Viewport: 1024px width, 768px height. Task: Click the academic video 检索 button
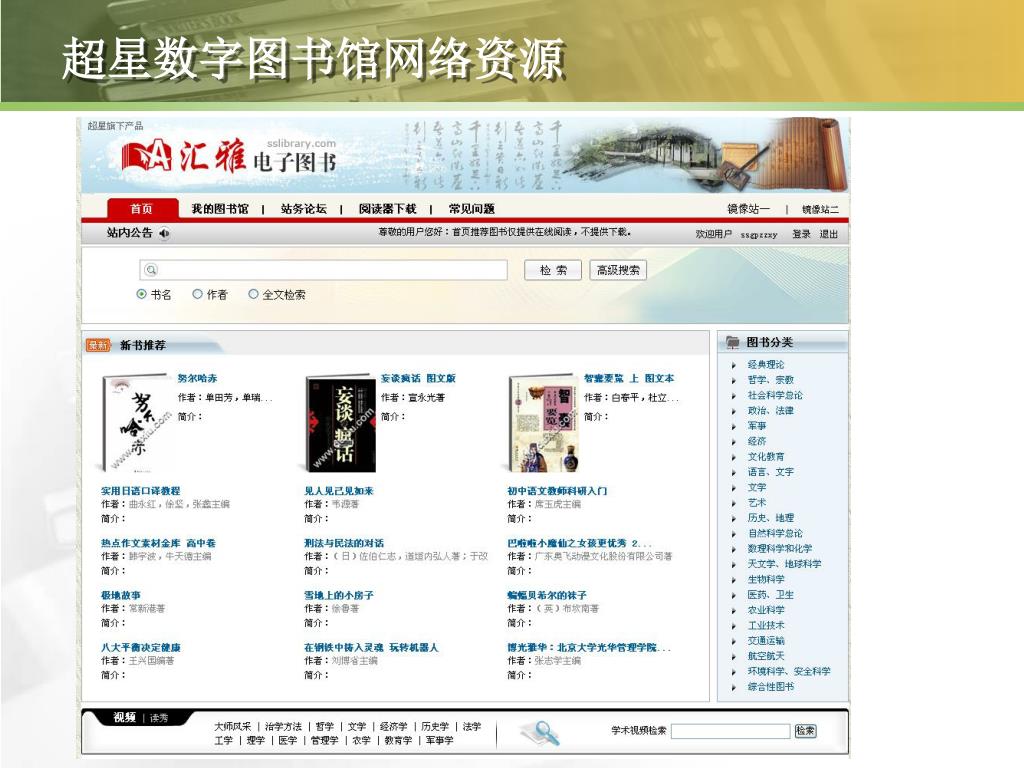(x=805, y=731)
